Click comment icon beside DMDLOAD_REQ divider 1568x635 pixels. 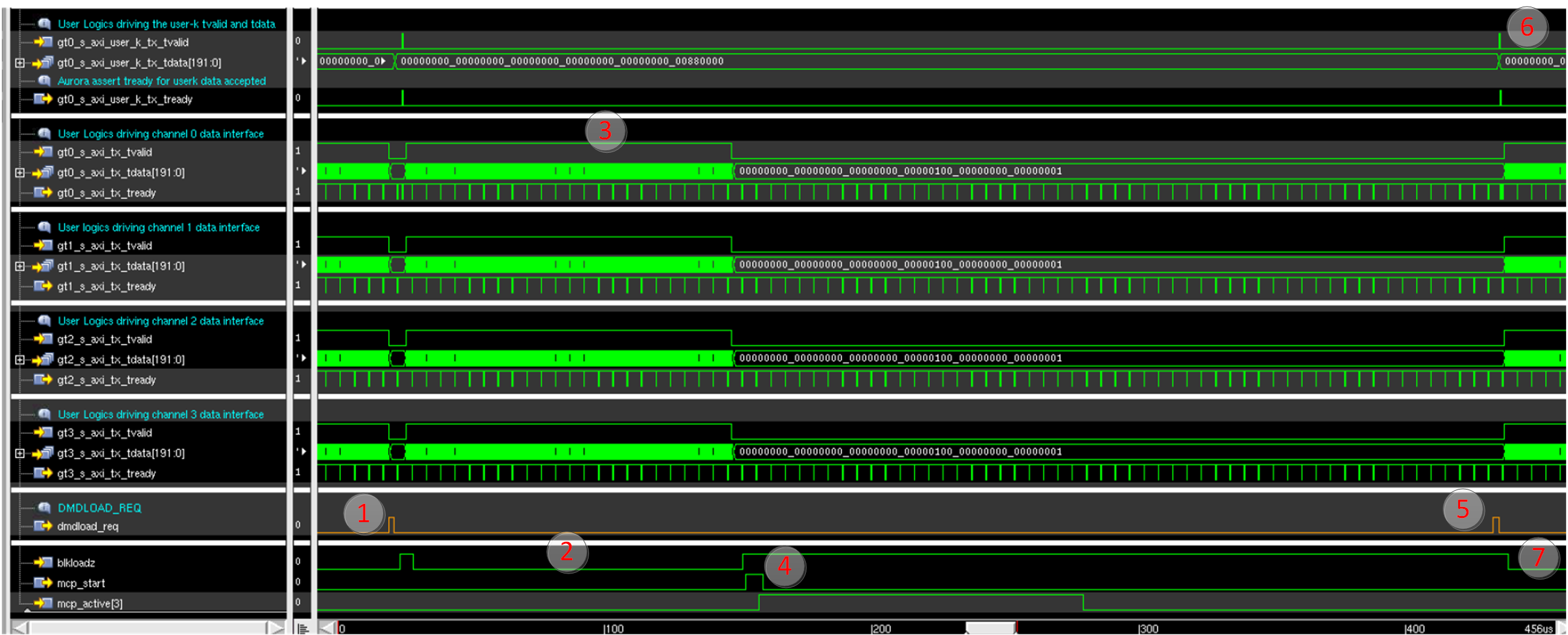[x=45, y=507]
